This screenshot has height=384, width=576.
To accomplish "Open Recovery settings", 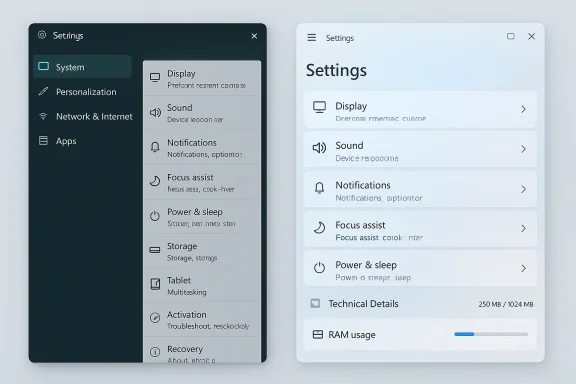I will [202, 350].
